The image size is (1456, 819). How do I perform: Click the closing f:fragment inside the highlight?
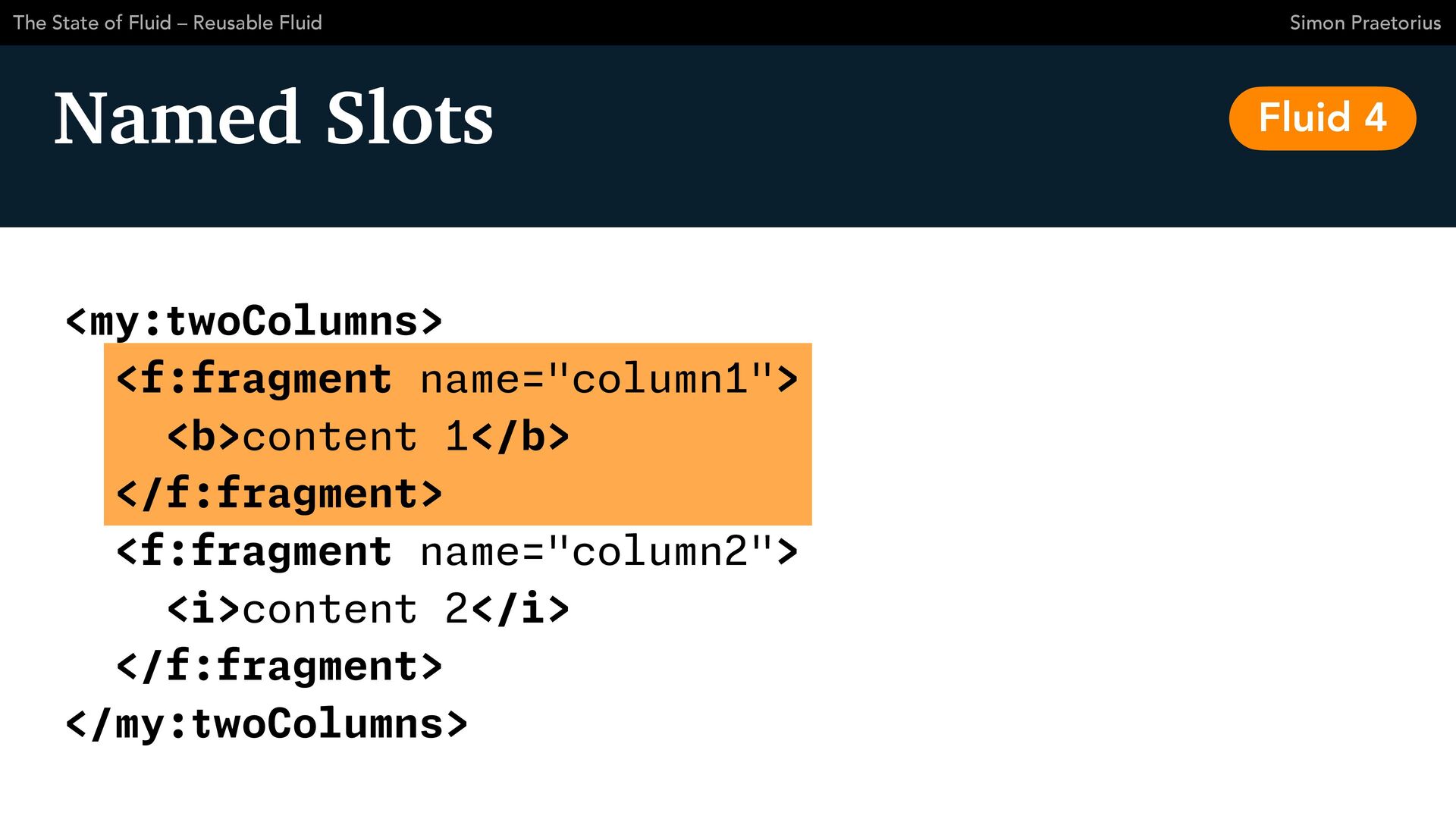[x=279, y=494]
